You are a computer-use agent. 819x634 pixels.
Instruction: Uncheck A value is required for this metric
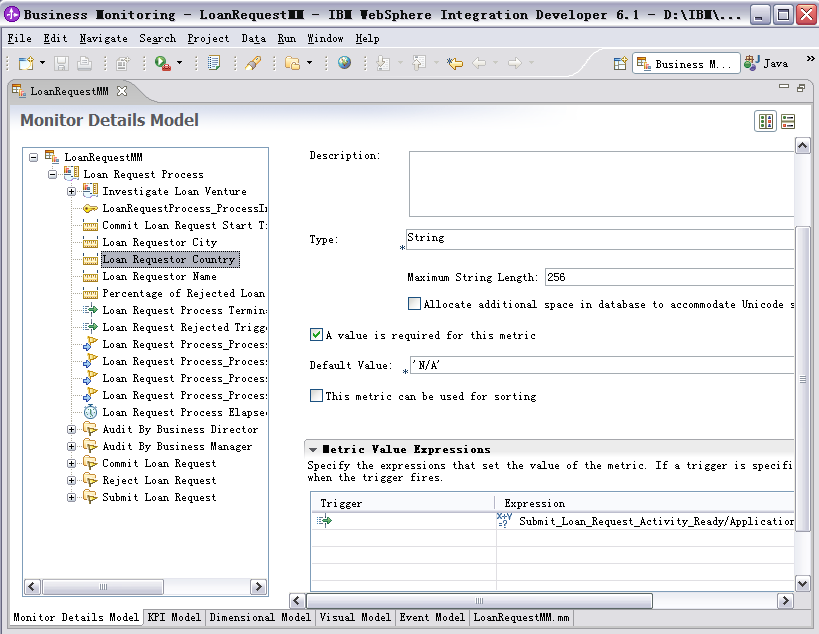pos(316,335)
